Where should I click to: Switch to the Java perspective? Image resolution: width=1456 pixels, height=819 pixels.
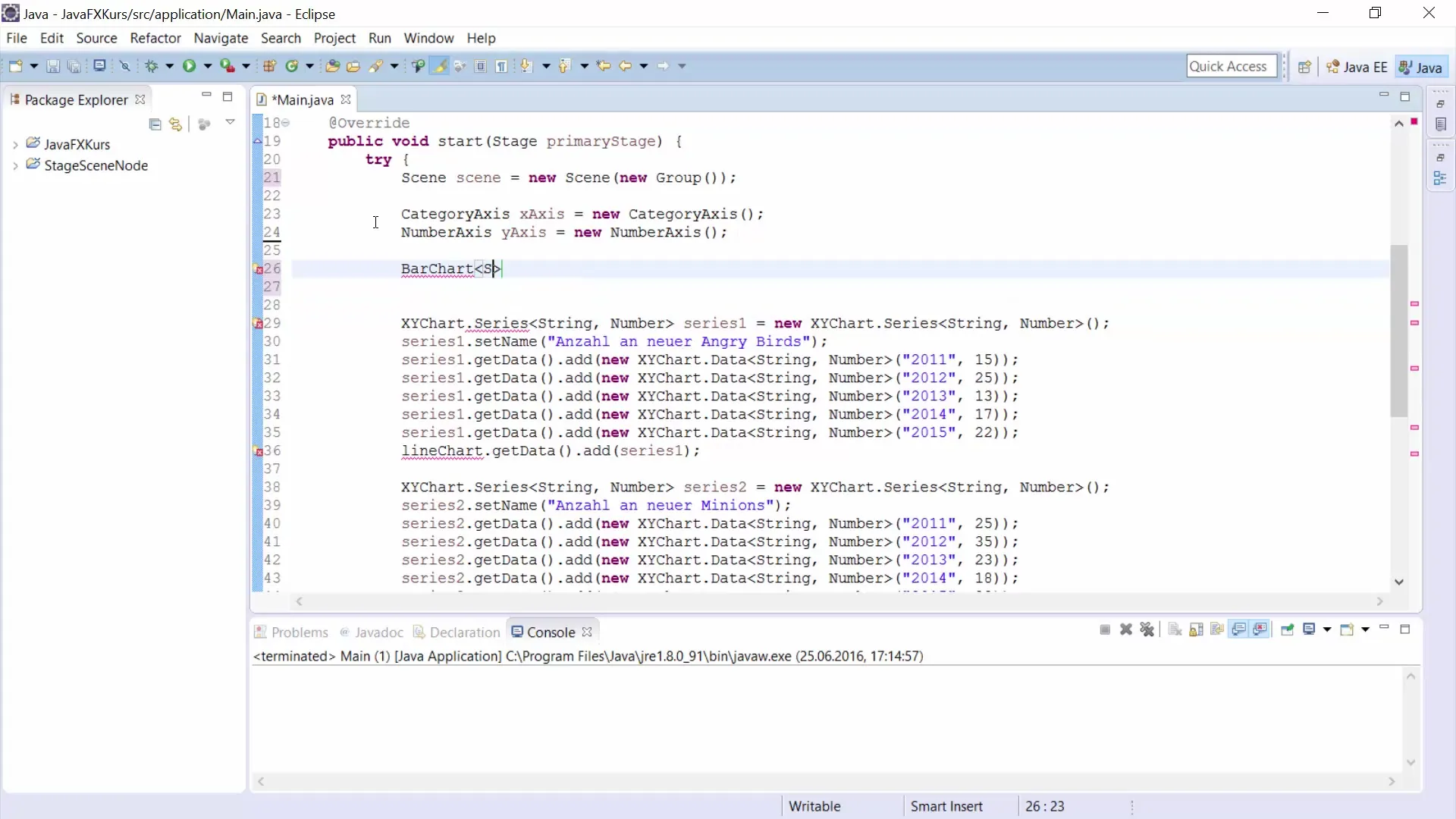click(x=1420, y=67)
